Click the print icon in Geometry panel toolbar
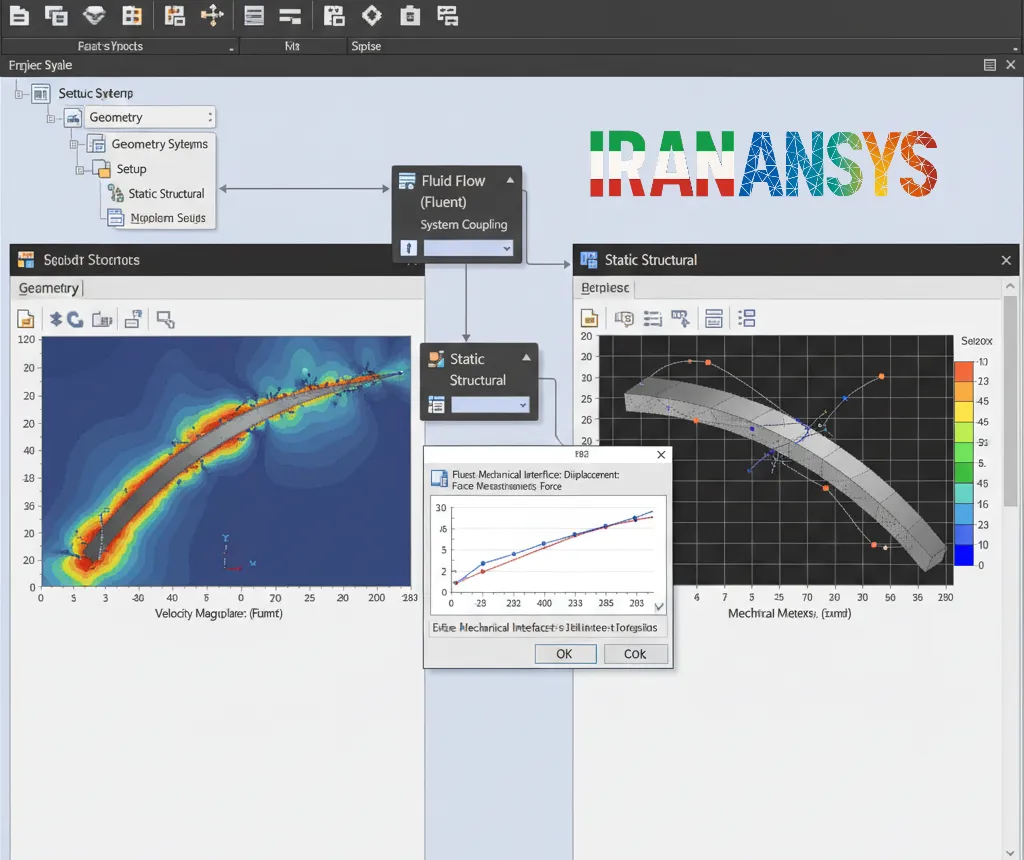The width and height of the screenshot is (1024, 860). (133, 319)
